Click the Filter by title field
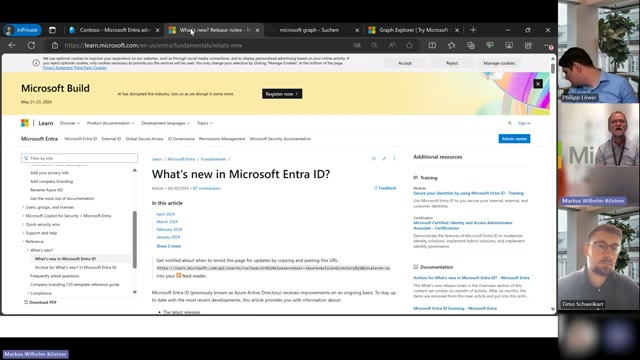This screenshot has height=360, width=640. [x=80, y=158]
